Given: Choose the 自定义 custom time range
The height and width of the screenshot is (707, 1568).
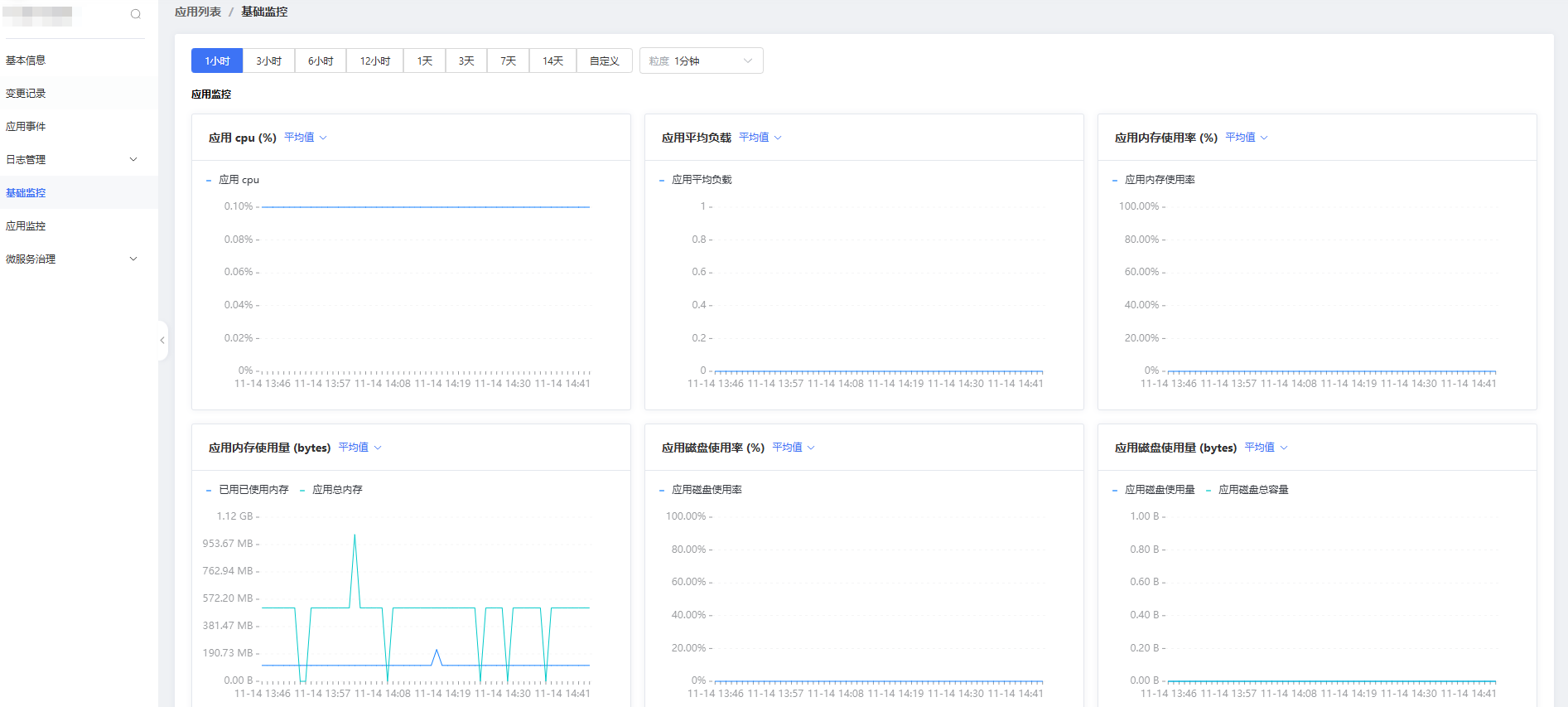Looking at the screenshot, I should click(x=604, y=61).
